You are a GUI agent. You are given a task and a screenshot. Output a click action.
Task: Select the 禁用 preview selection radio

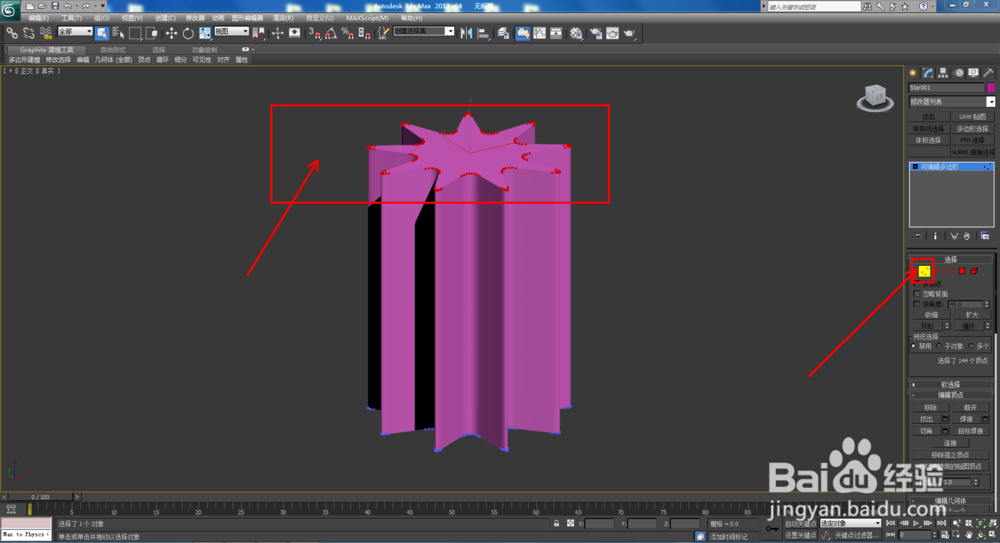point(914,346)
